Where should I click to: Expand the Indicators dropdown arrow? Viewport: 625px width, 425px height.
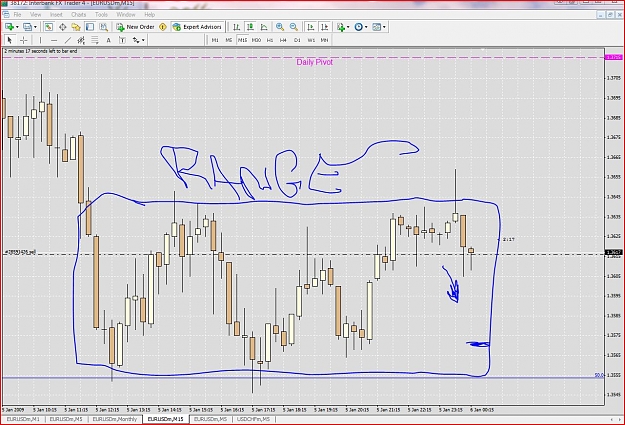[x=348, y=27]
